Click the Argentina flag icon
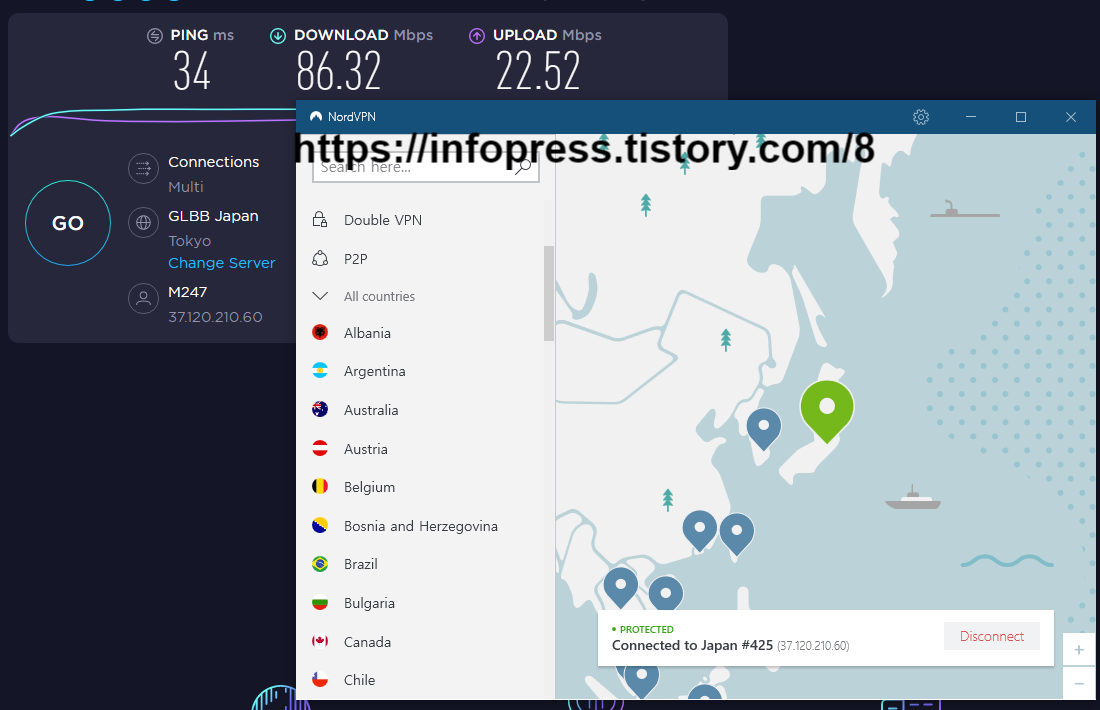1100x710 pixels. pos(320,371)
